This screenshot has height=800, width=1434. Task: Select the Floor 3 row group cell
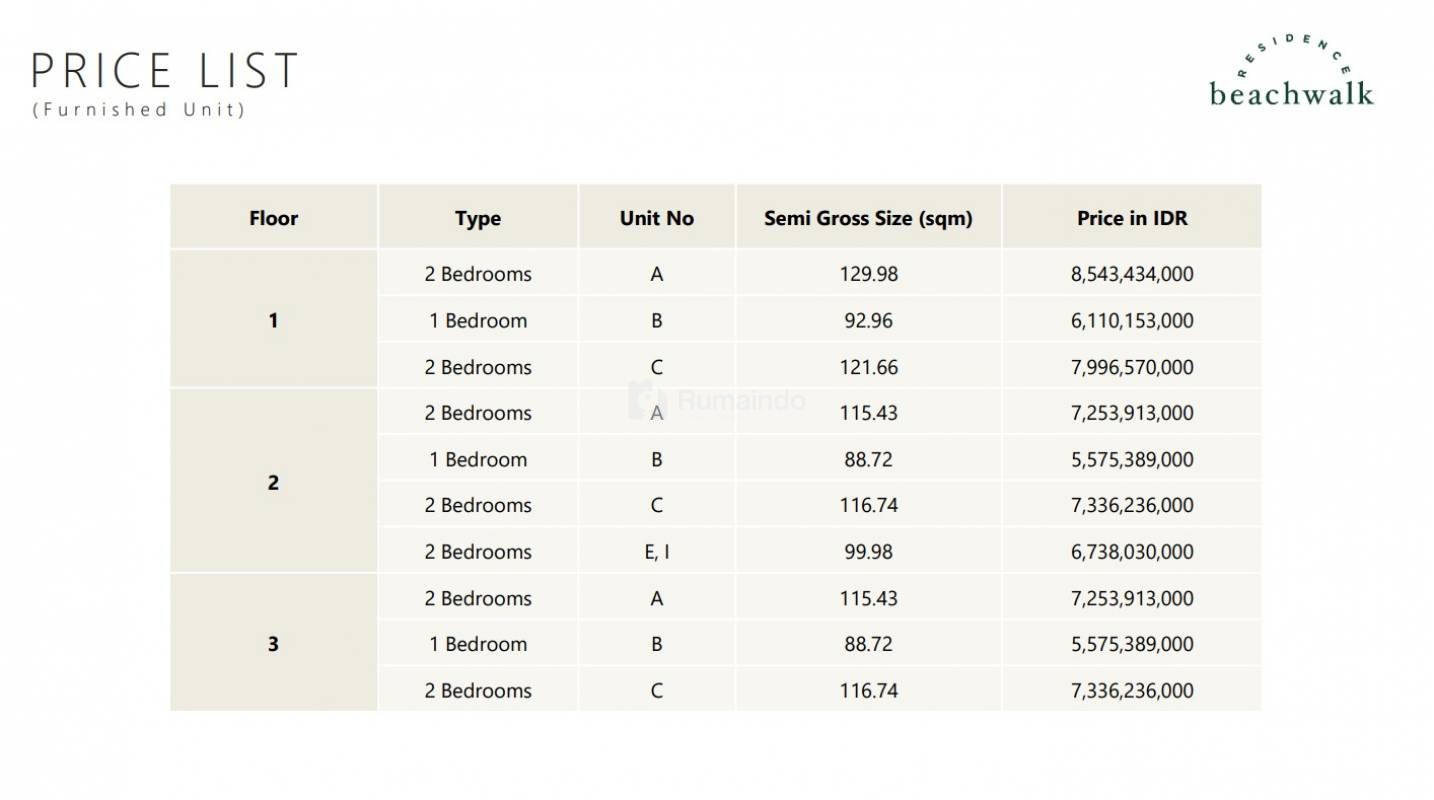273,644
